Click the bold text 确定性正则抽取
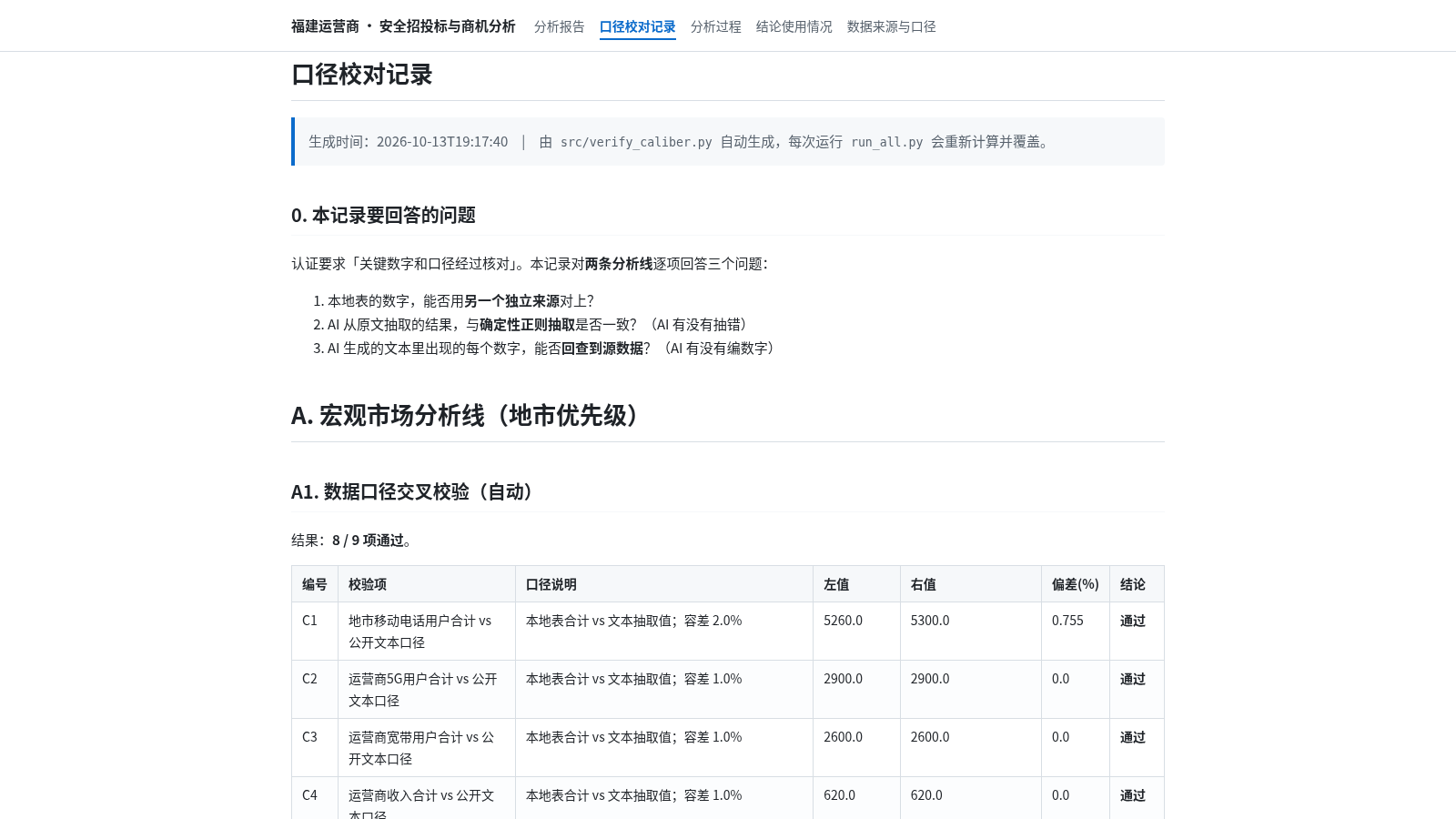The width and height of the screenshot is (1456, 819). pyautogui.click(x=527, y=325)
